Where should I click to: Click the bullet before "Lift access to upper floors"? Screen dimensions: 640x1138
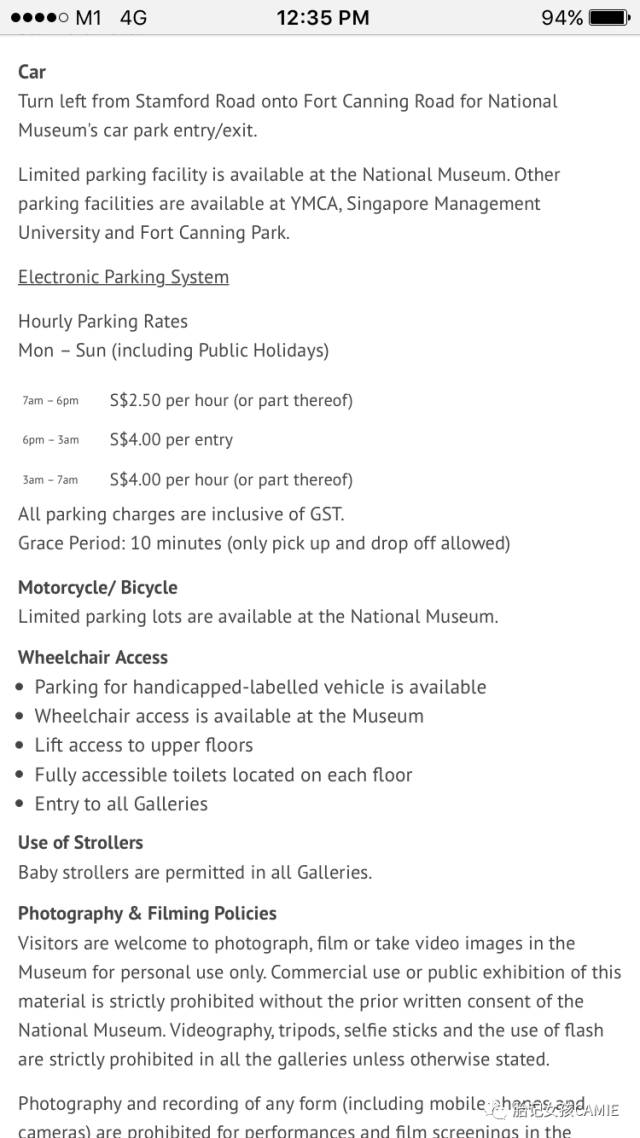[23, 746]
